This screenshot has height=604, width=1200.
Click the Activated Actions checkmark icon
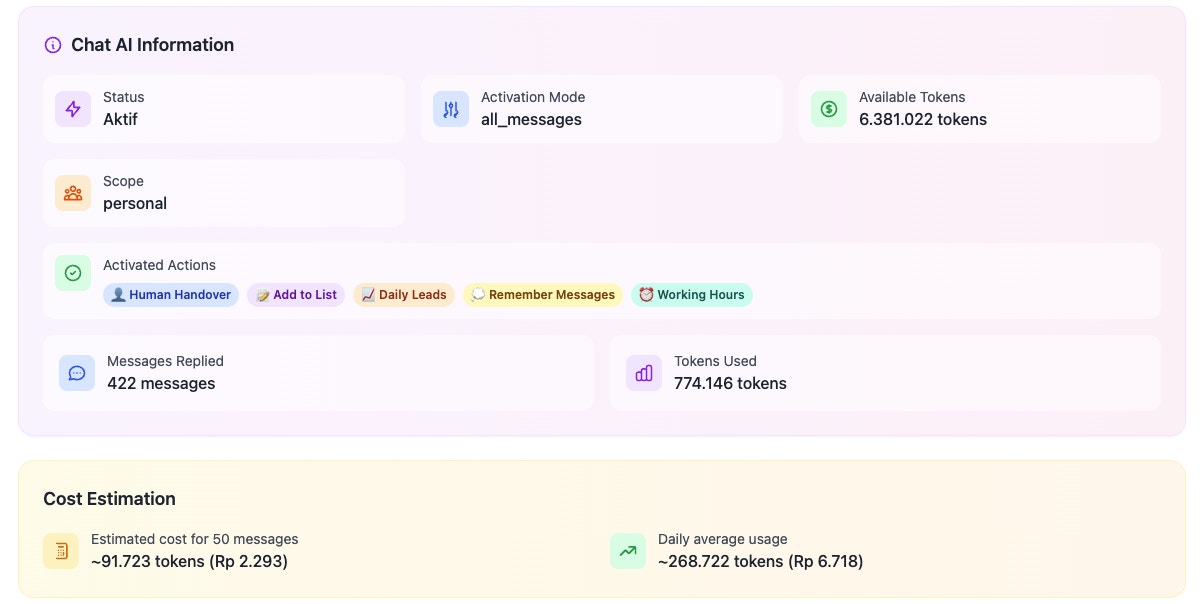click(72, 272)
